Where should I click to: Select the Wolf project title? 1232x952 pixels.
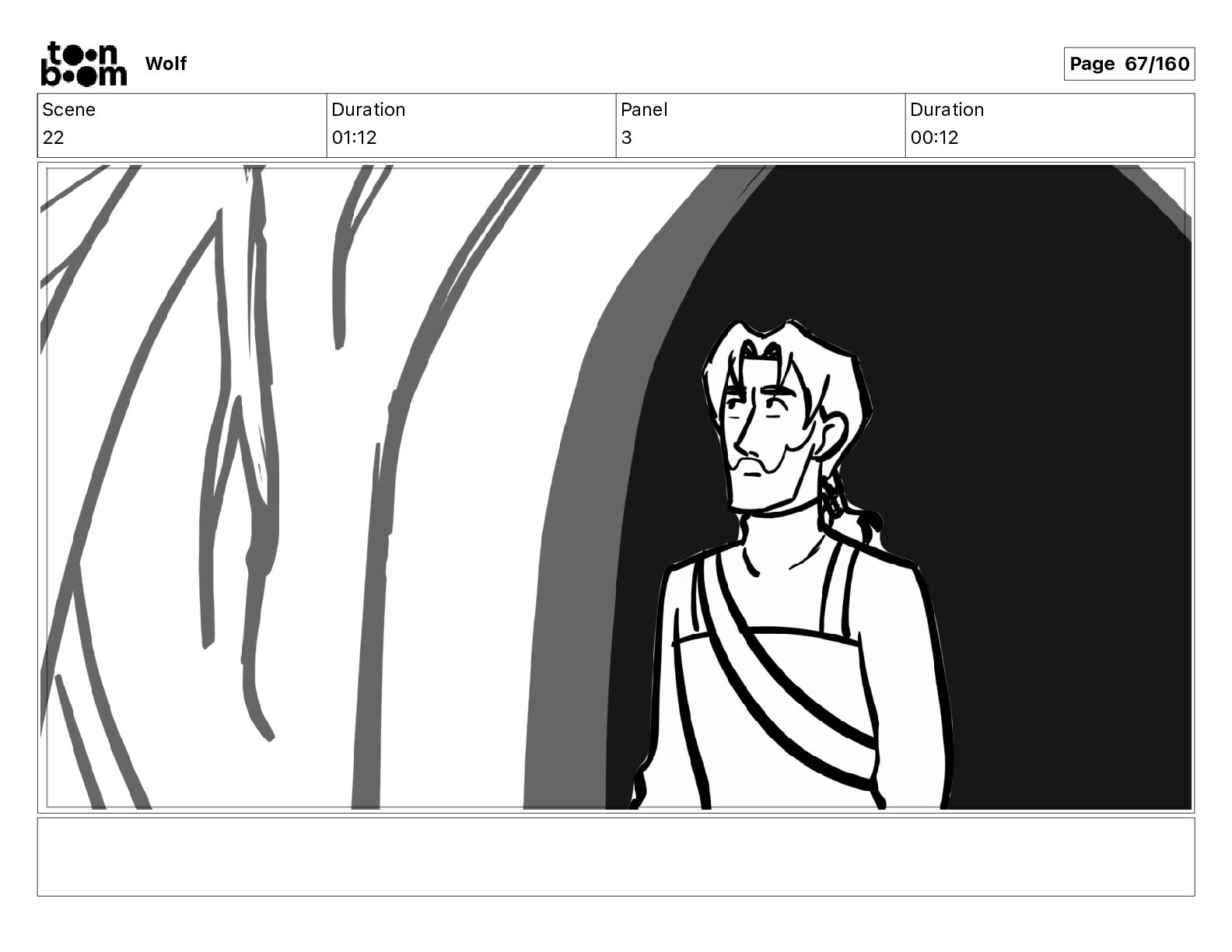tap(166, 64)
